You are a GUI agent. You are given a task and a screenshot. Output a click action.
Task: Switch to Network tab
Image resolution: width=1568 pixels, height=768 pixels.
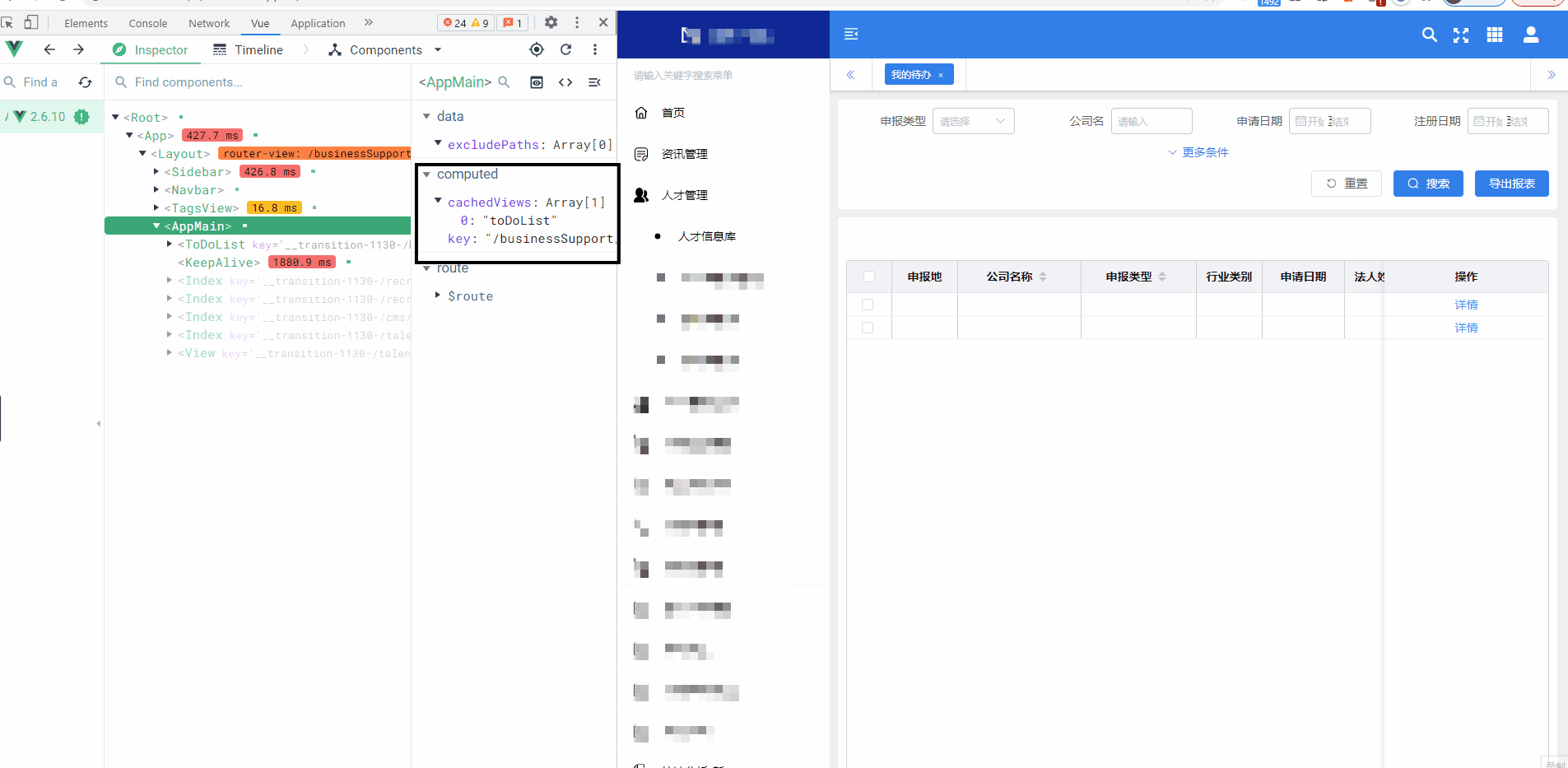coord(209,23)
